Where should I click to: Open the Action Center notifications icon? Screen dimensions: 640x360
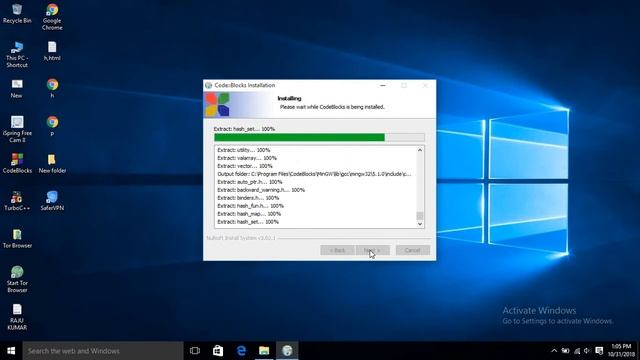click(x=599, y=351)
